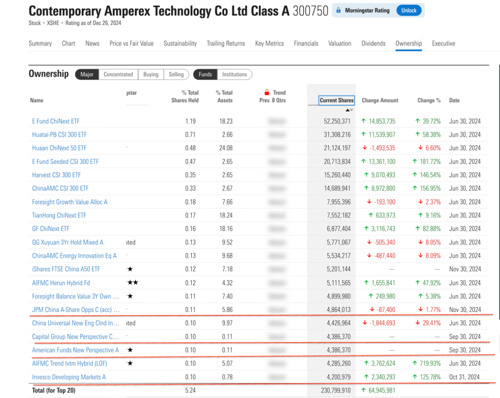The width and height of the screenshot is (500, 398).
Task: Sort table by % Total Shares Held
Action: [x=185, y=96]
